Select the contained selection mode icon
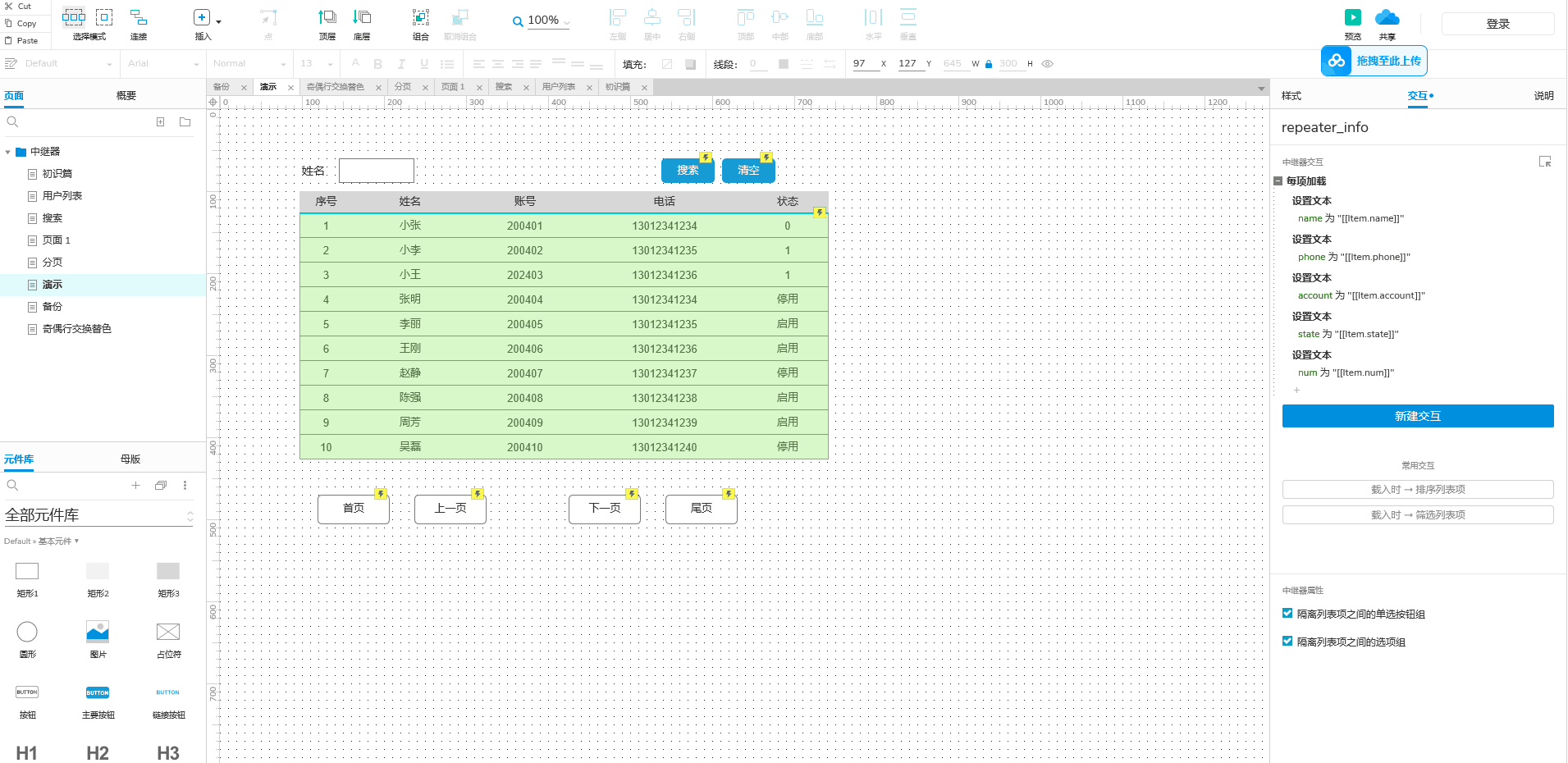The height and width of the screenshot is (763, 1568). click(x=104, y=16)
